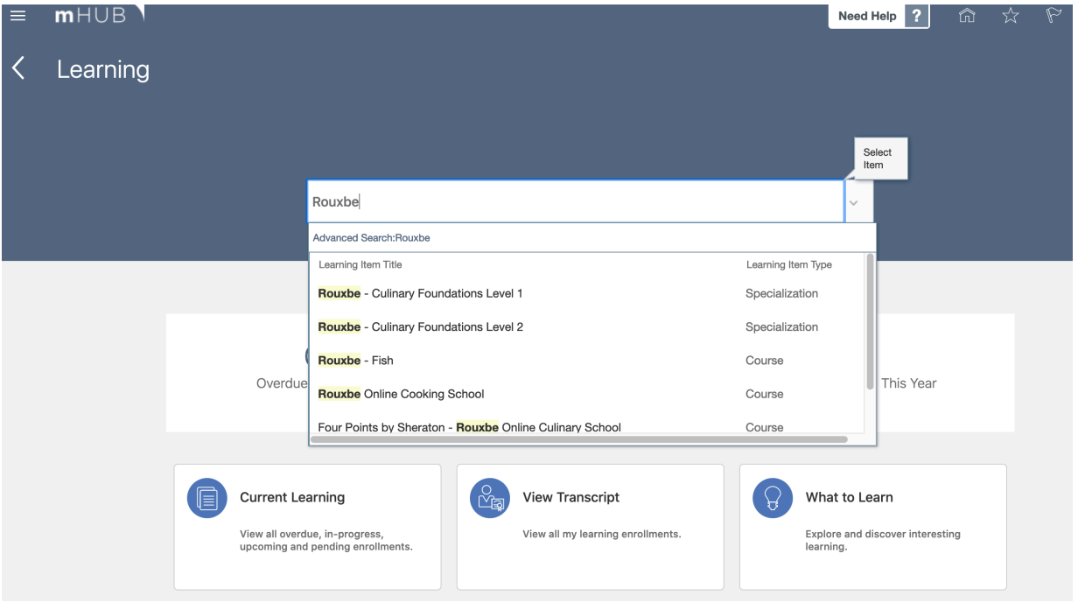Go back using the left chevron arrow
This screenshot has height=604, width=1076.
click(19, 68)
